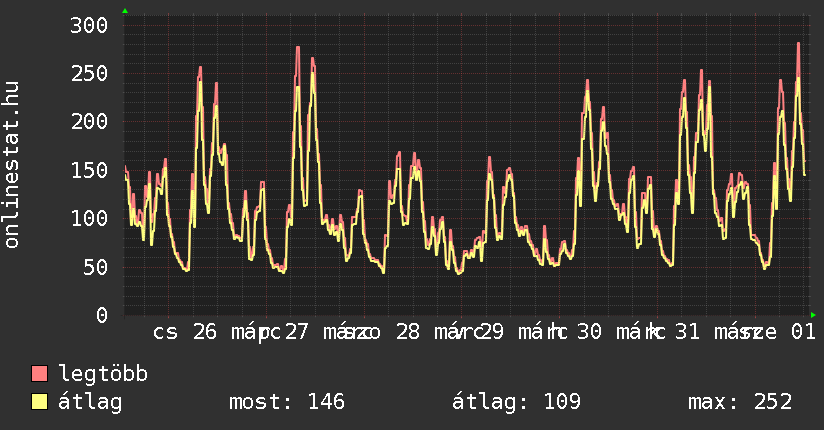Screen dimensions: 824x430
Task: Click the pink legtöbb legend color swatch
Action: (40, 374)
